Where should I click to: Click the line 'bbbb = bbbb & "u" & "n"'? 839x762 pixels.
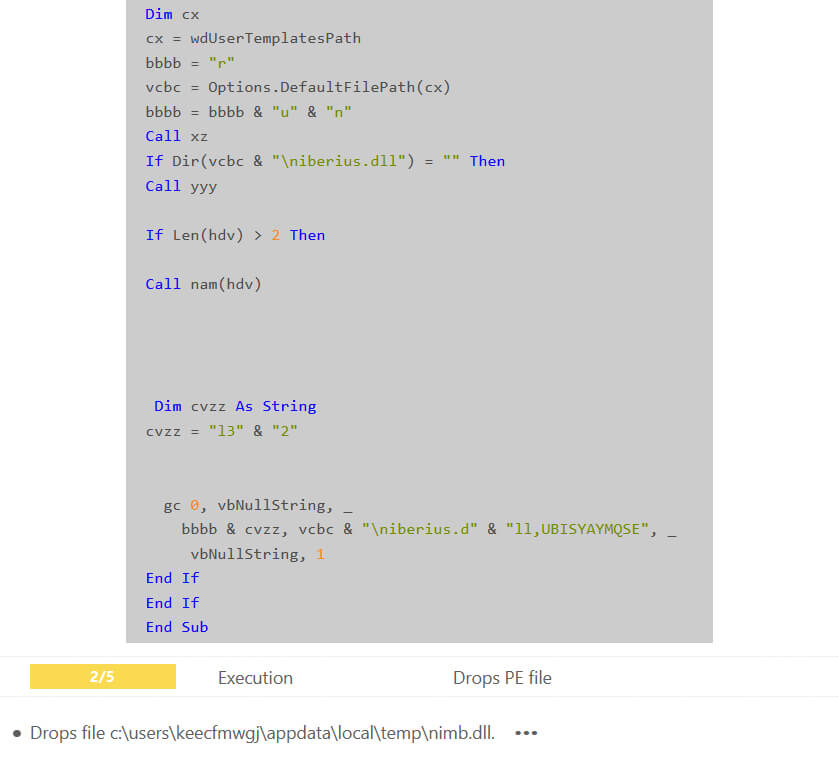[x=248, y=112]
